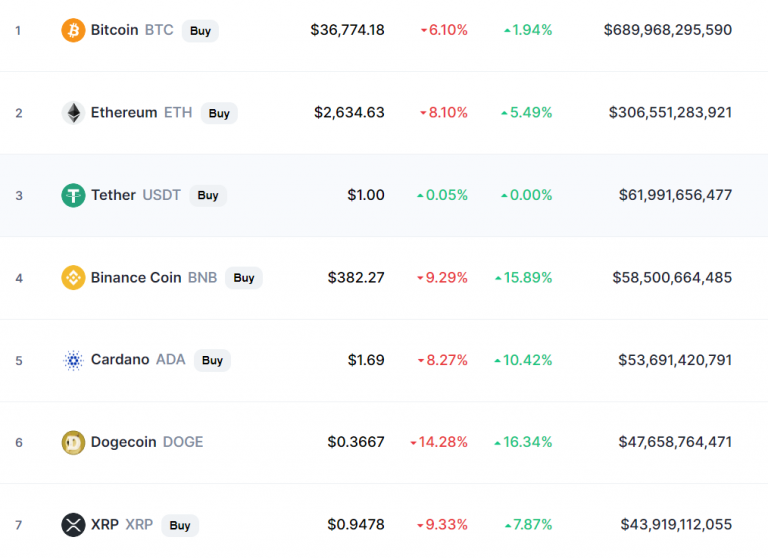Viewport: 768px width, 559px height.
Task: Open the Dogecoin DOGE name link
Action: coord(147,442)
